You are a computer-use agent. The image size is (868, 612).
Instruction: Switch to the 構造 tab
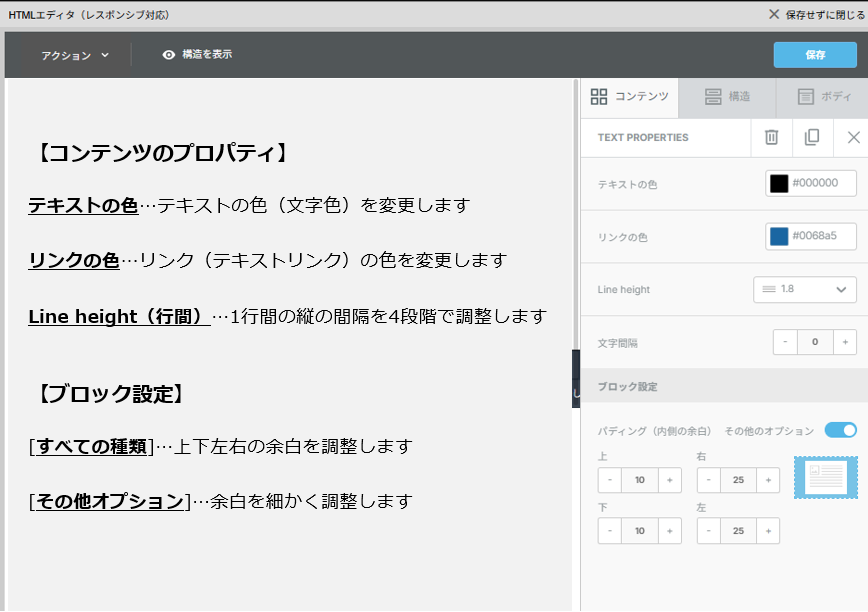[727, 97]
